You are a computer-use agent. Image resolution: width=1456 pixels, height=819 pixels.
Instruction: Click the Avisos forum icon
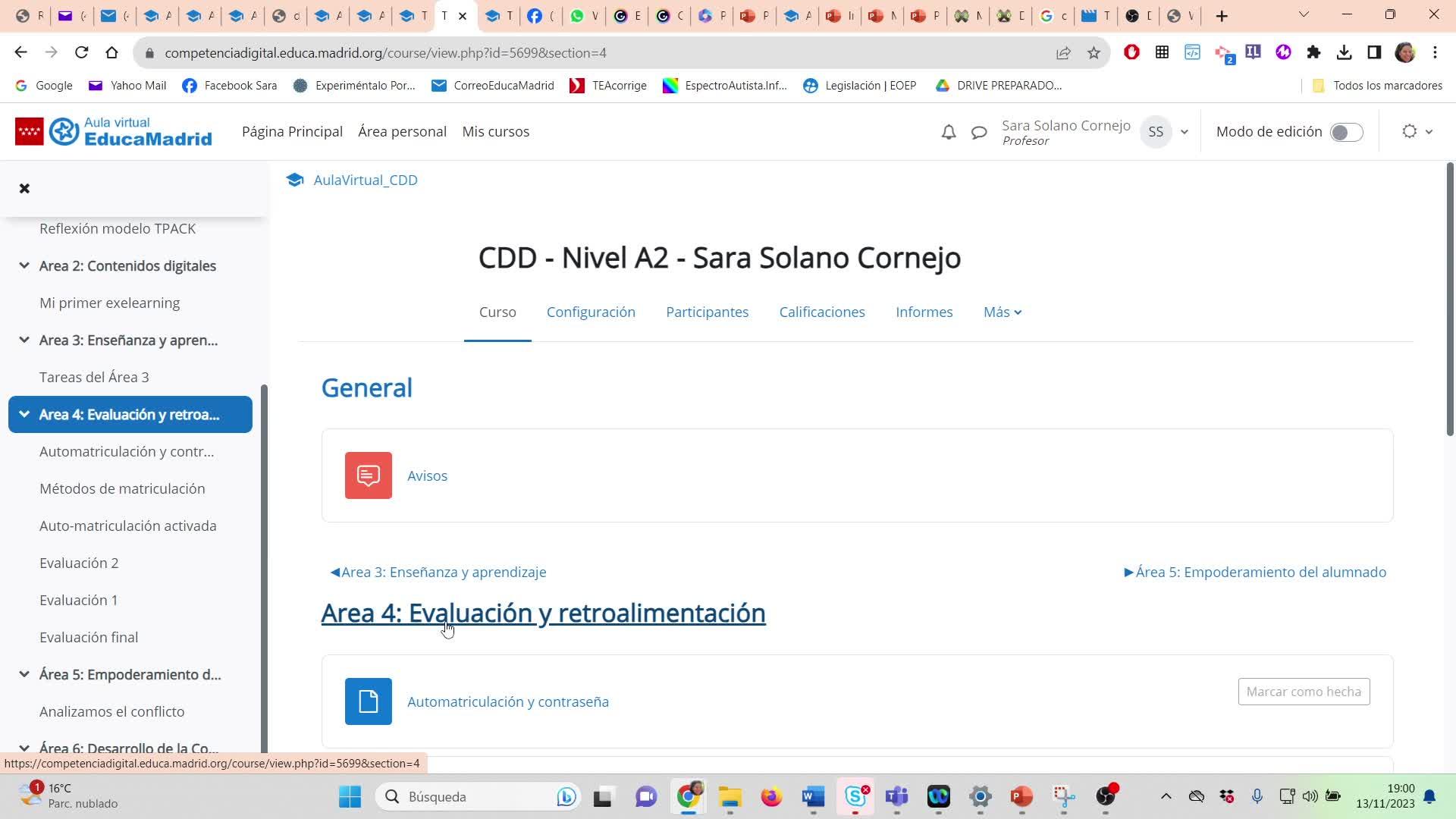click(x=369, y=475)
